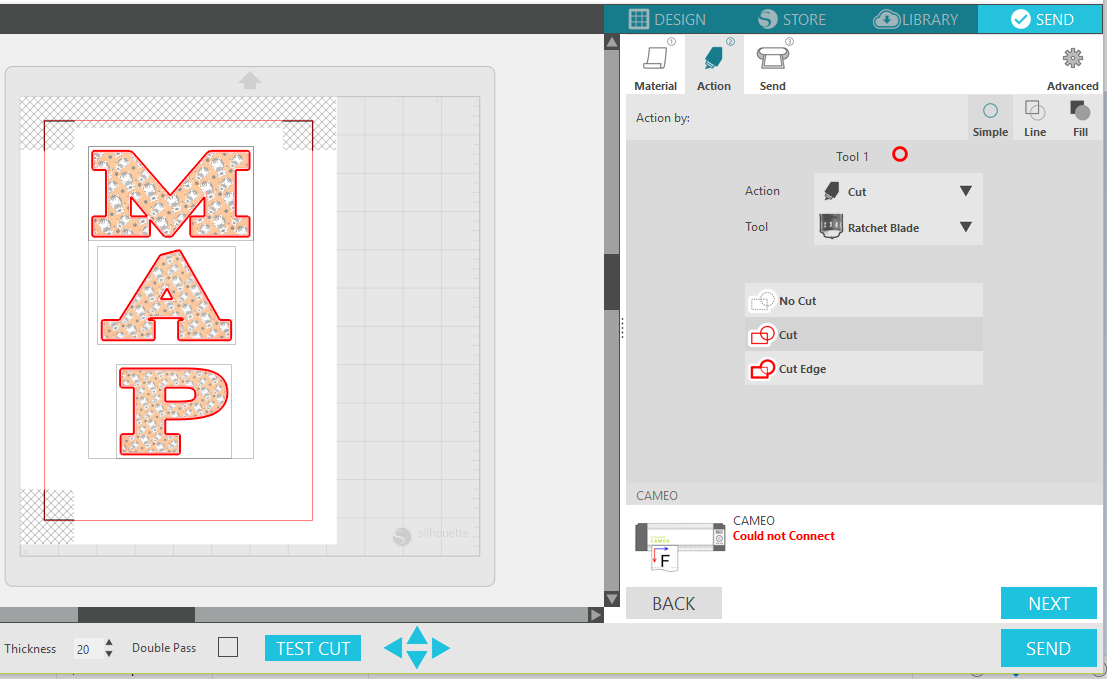Switch to Fill action mode
The height and width of the screenshot is (679, 1107).
click(1079, 117)
